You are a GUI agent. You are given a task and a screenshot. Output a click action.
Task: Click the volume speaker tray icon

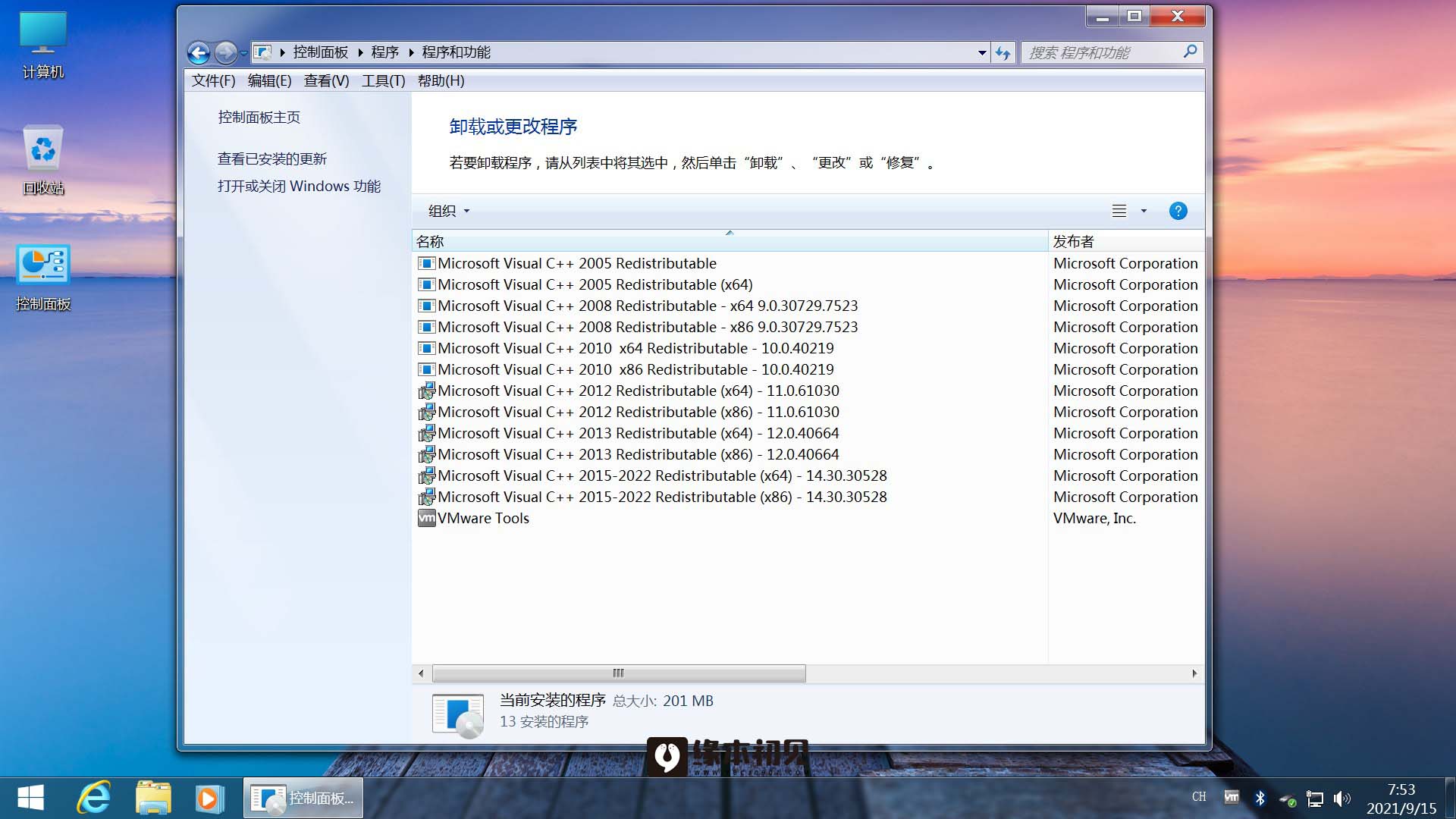click(1342, 799)
